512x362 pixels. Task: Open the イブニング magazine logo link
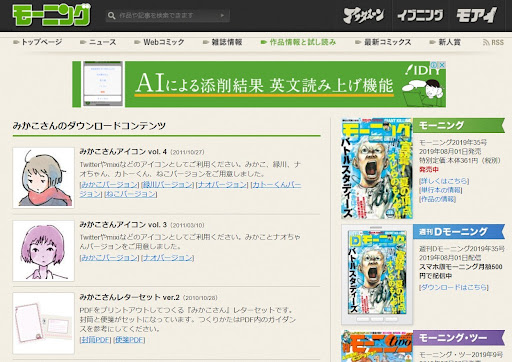(x=420, y=15)
